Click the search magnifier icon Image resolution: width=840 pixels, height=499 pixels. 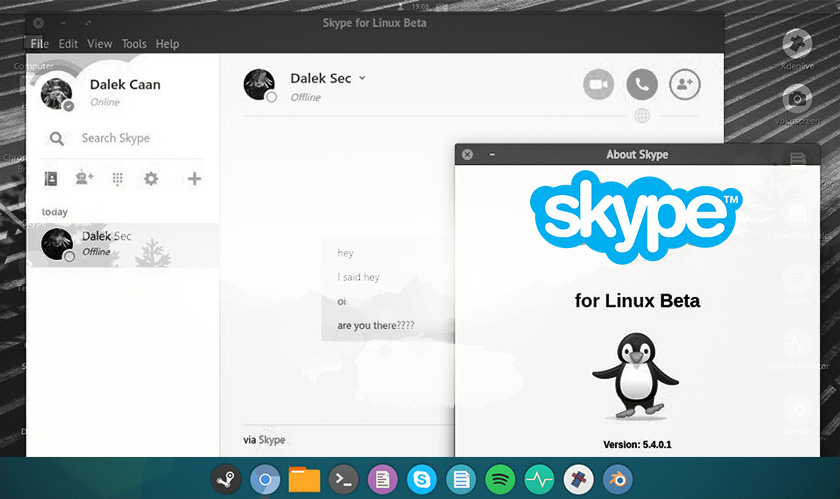coord(57,139)
